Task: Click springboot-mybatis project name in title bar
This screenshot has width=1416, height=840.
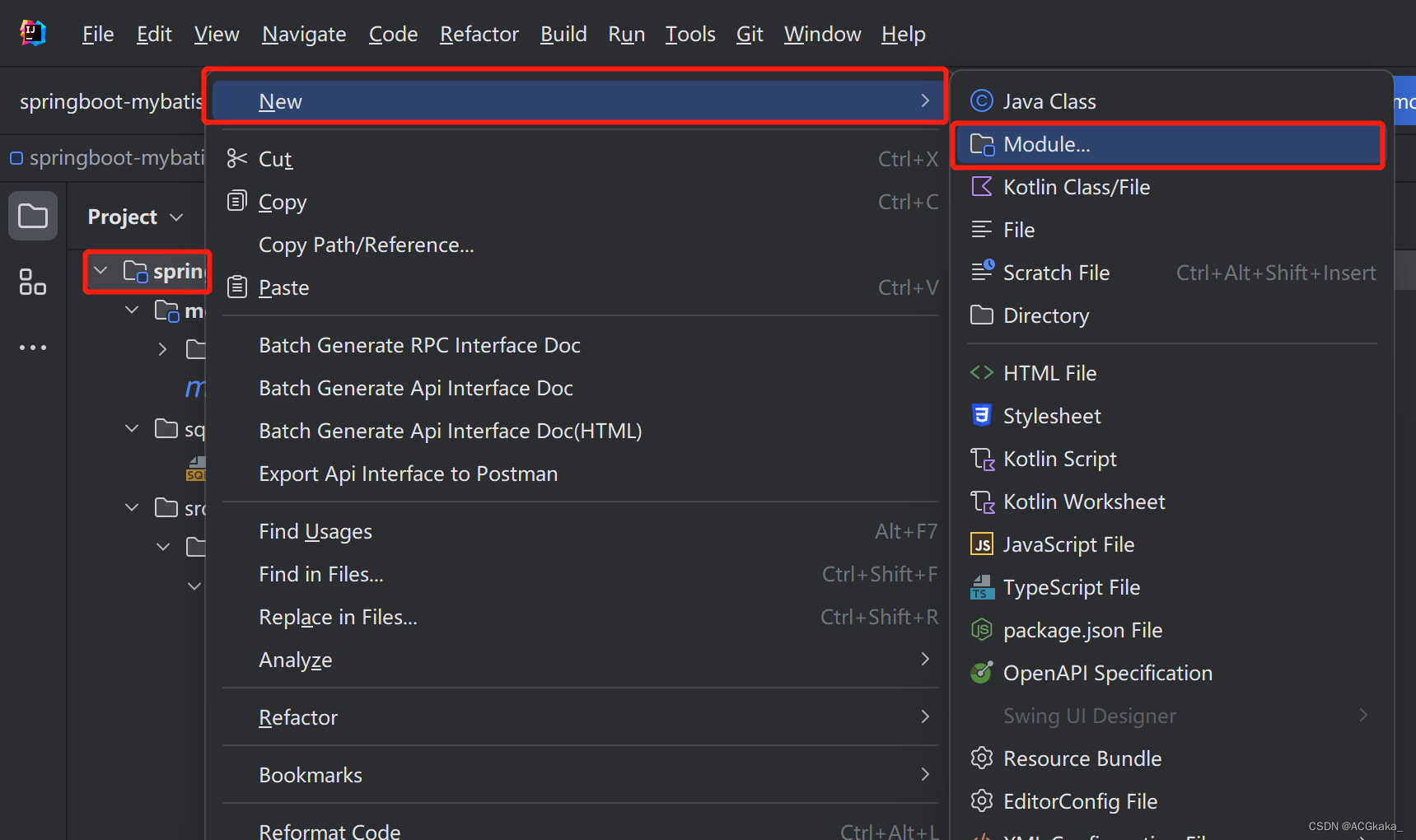Action: click(x=110, y=101)
